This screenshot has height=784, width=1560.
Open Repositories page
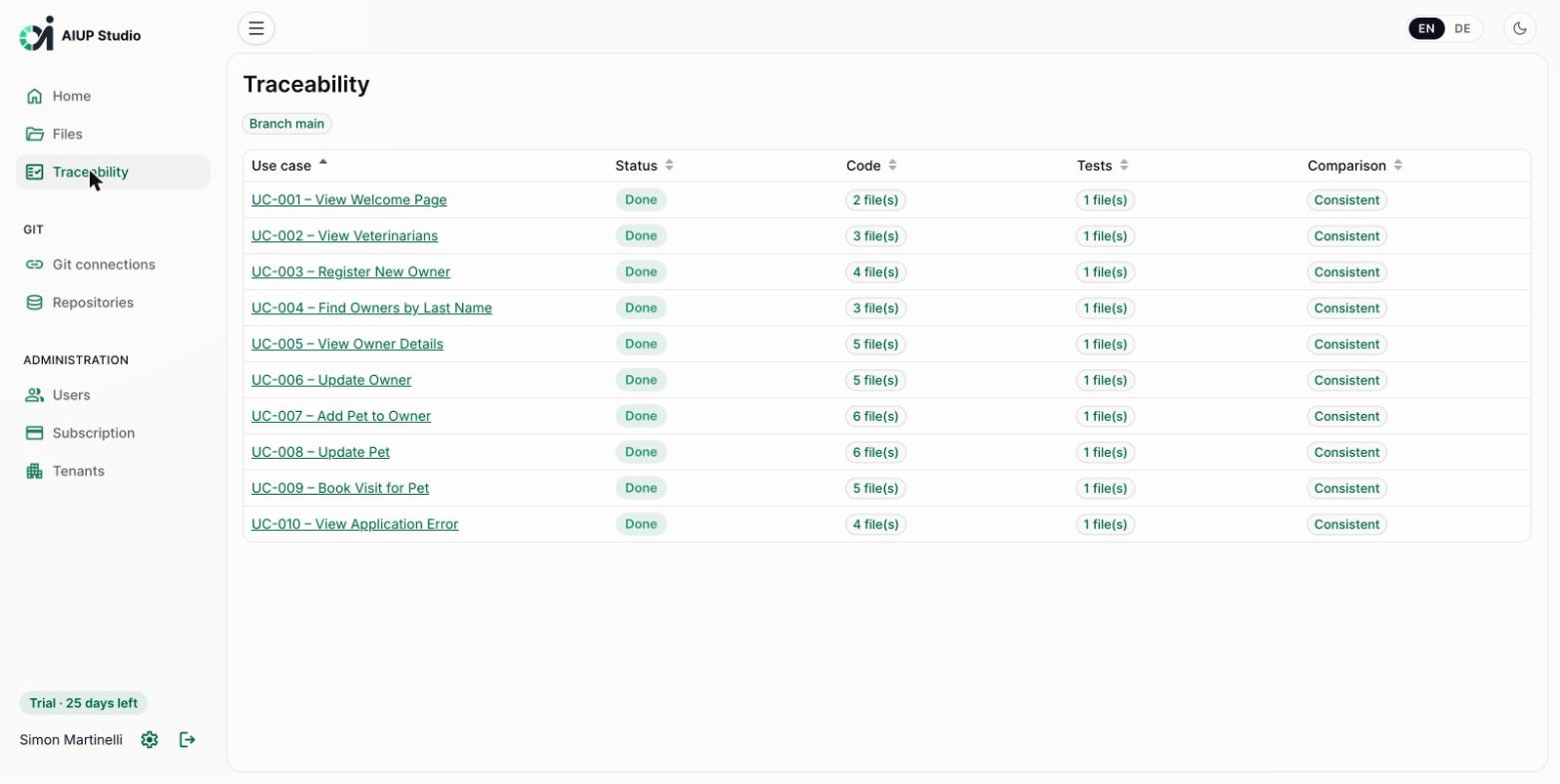[x=113, y=302]
